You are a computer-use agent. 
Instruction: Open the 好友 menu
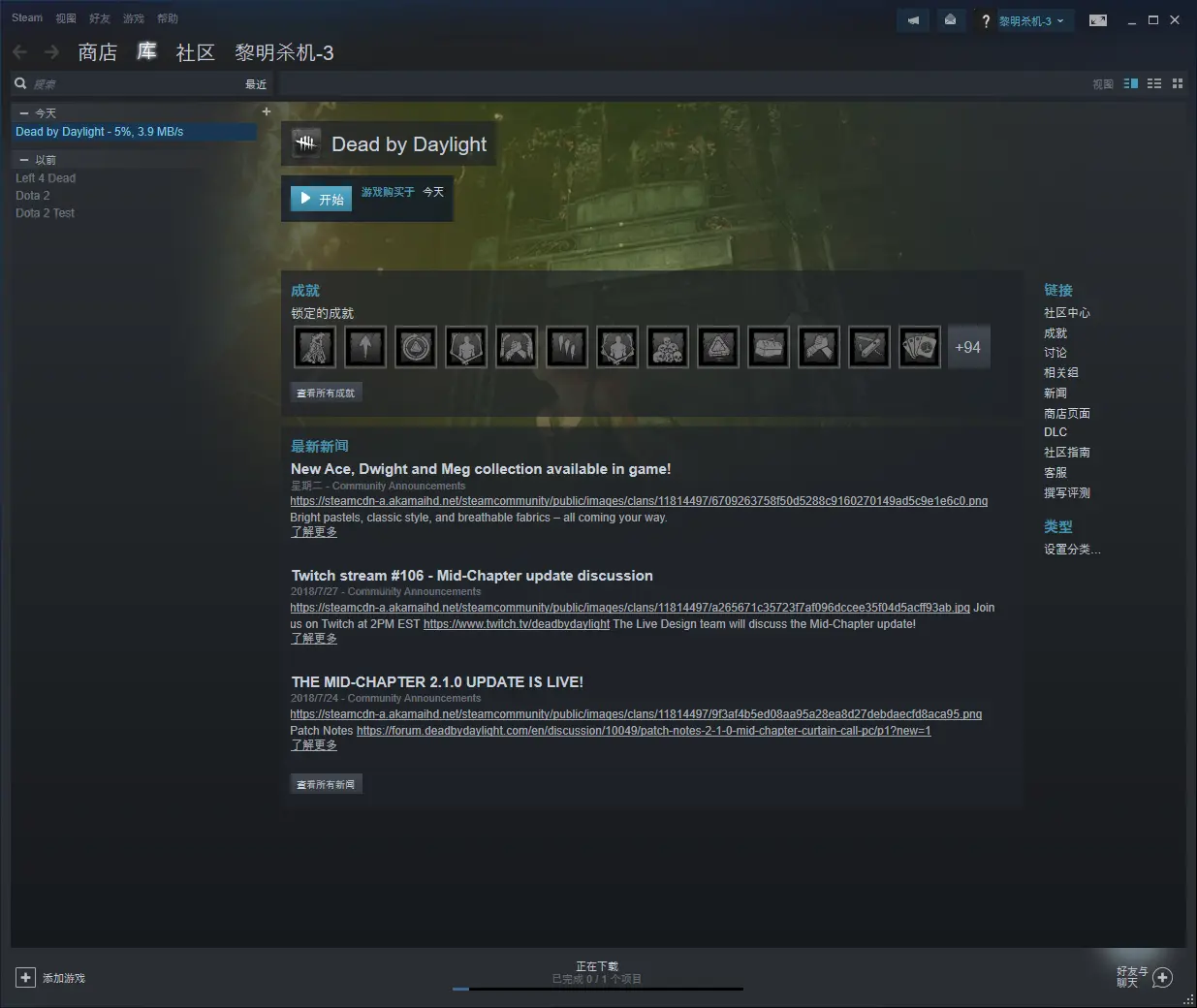coord(100,18)
